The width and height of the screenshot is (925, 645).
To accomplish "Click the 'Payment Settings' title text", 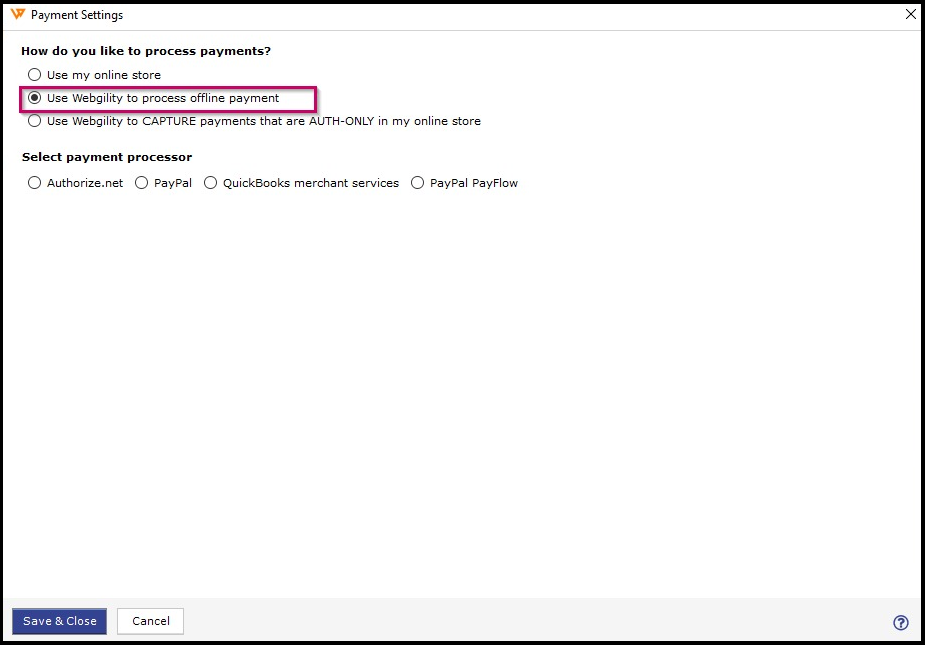I will [77, 15].
